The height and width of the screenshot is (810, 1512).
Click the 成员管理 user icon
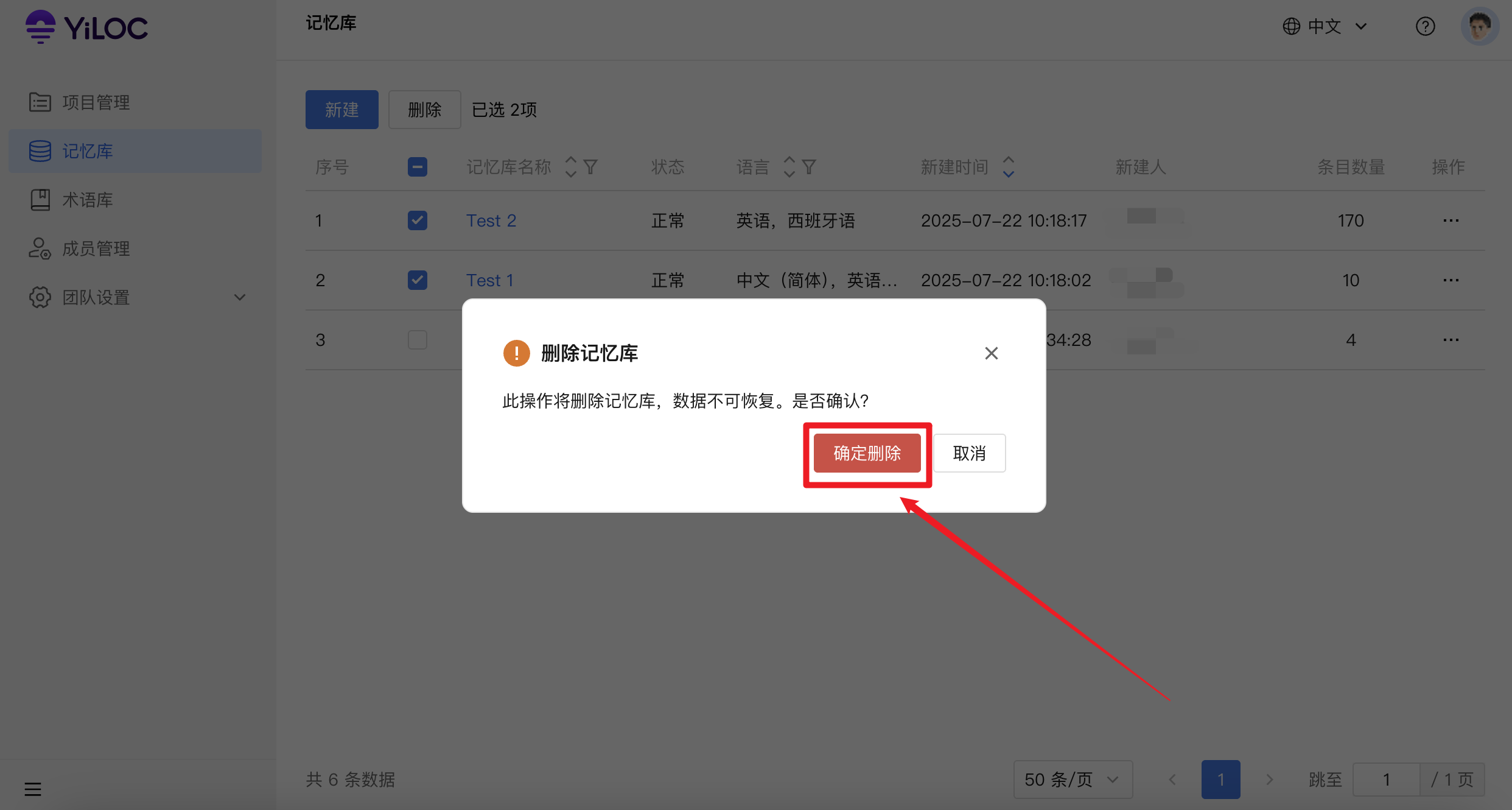pos(40,248)
